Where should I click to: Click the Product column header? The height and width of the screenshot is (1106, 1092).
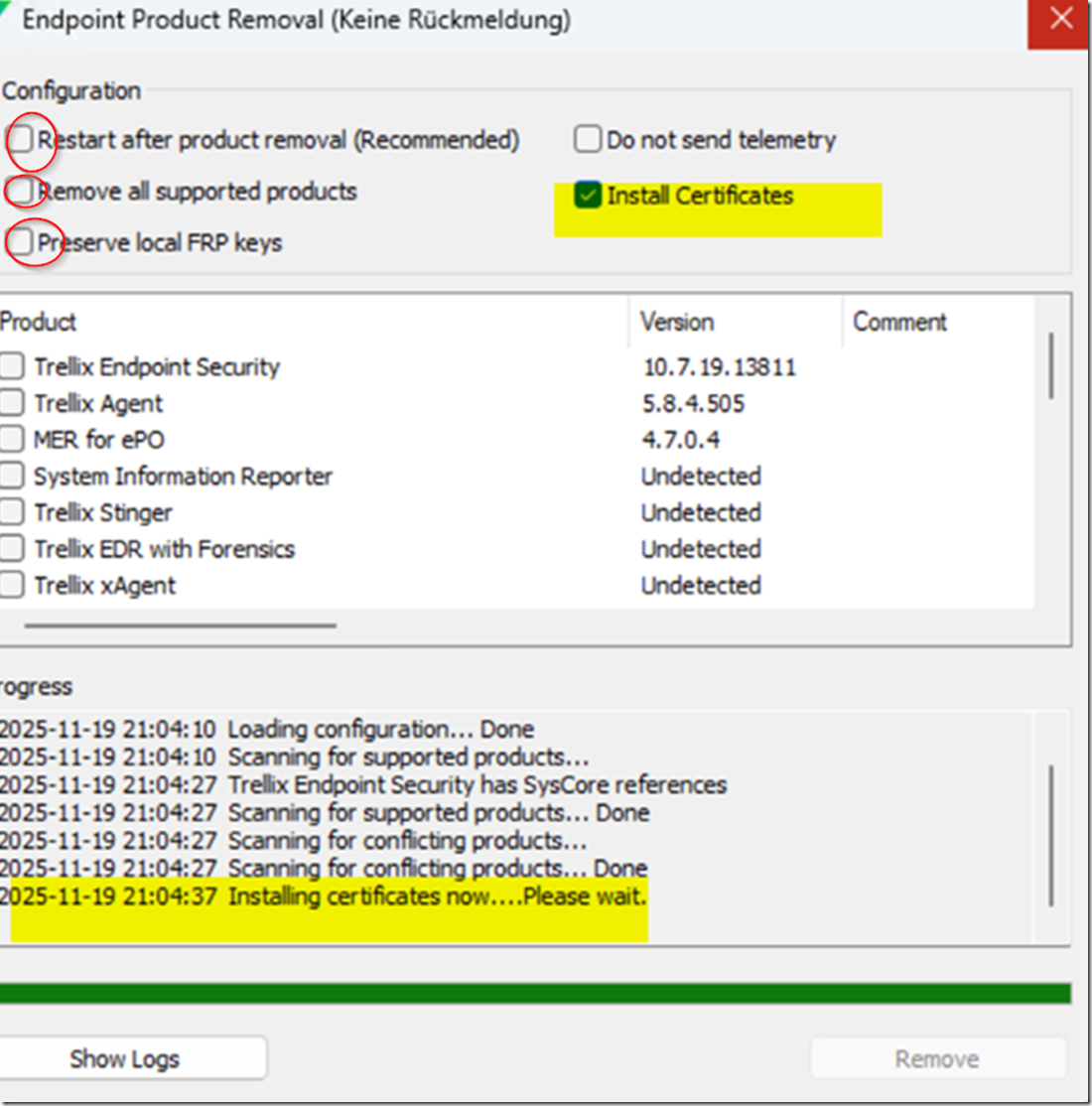(40, 322)
